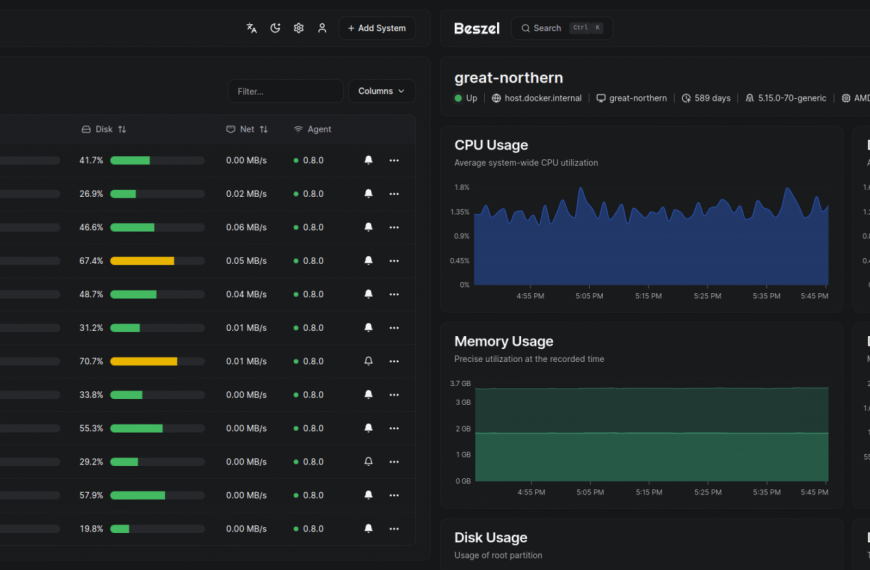Click the host.docker.internal globe icon

496,98
